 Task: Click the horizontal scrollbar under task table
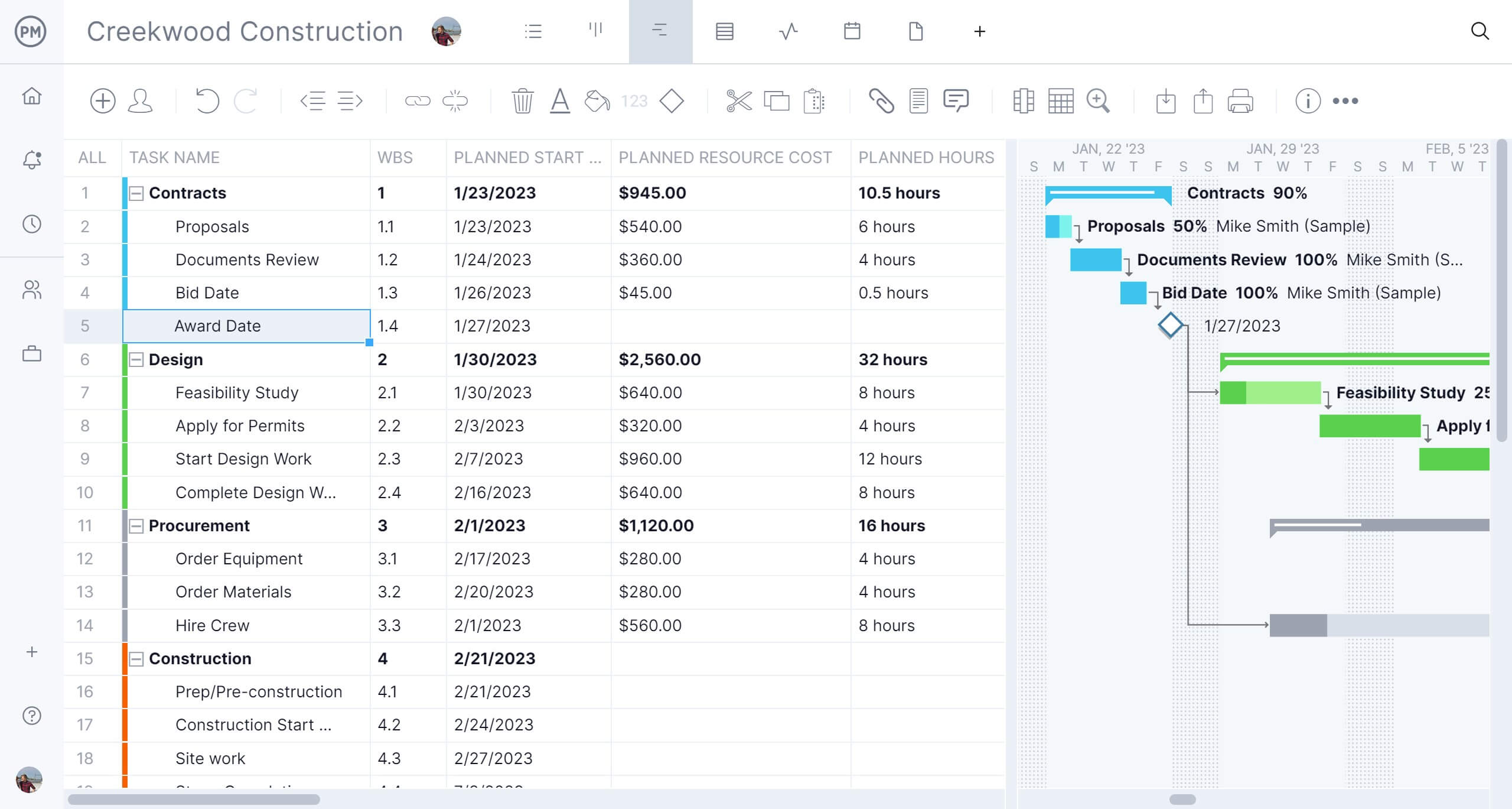(194, 800)
